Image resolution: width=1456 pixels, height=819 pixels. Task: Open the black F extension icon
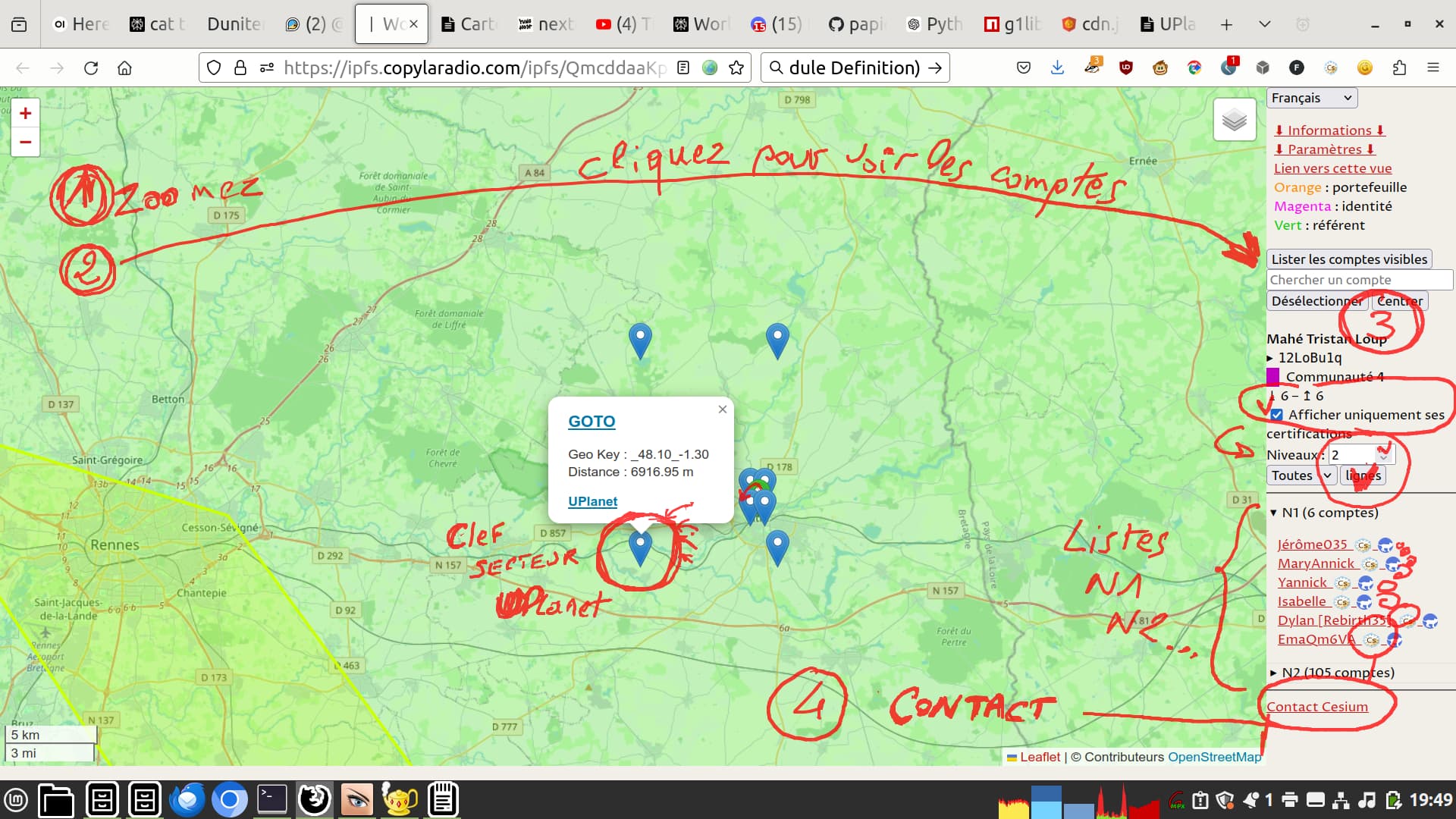[x=1297, y=68]
